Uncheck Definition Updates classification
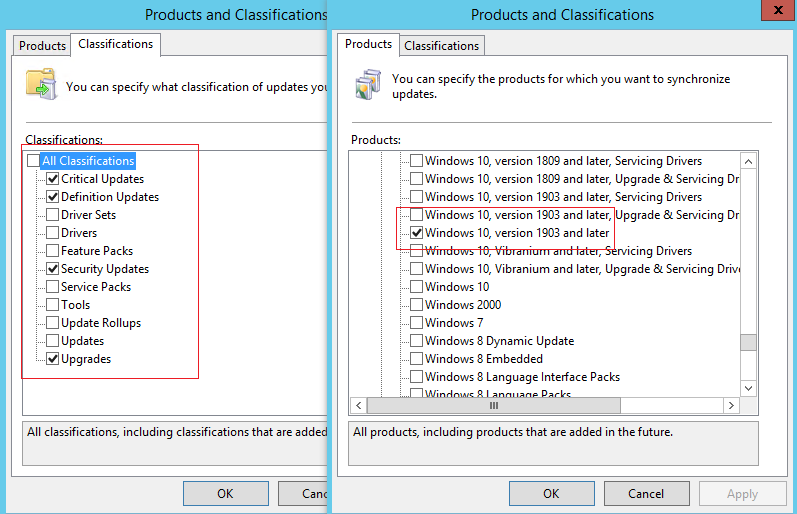Screen dimensions: 797x514 (52, 197)
